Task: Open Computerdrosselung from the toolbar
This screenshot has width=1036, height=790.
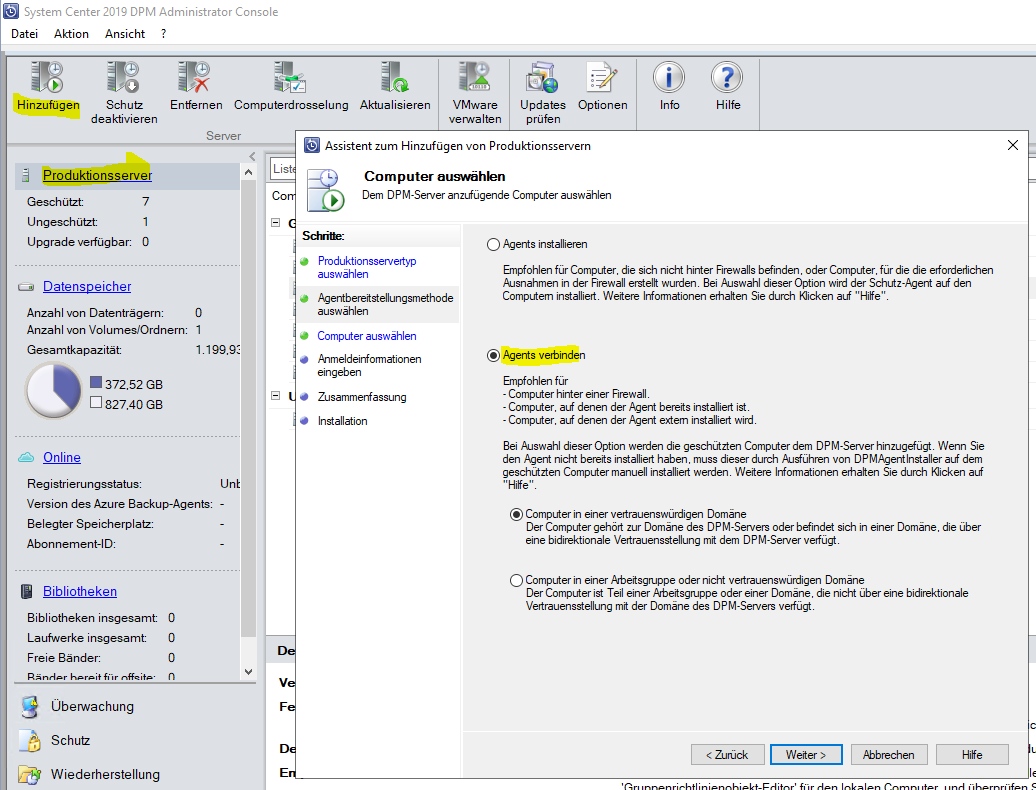Action: click(x=290, y=77)
